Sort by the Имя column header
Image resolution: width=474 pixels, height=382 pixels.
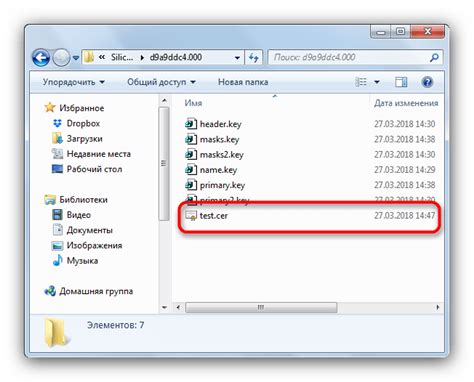[193, 103]
